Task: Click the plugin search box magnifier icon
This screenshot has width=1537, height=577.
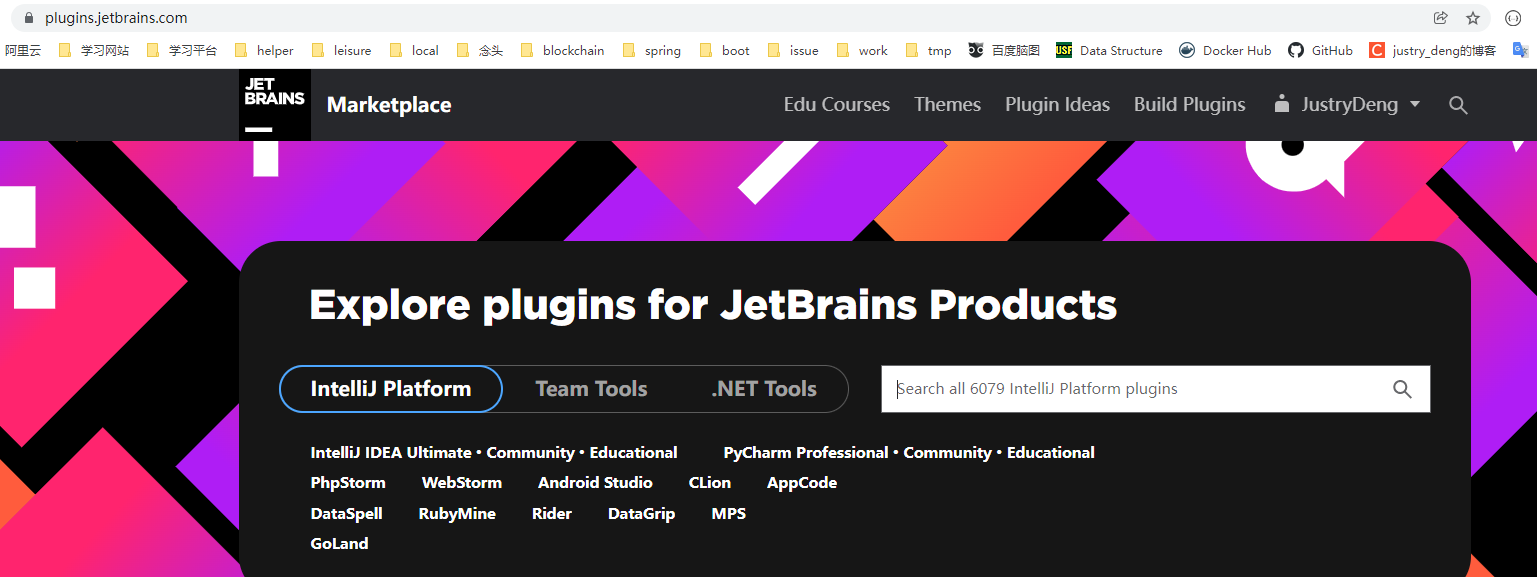Action: [1402, 389]
